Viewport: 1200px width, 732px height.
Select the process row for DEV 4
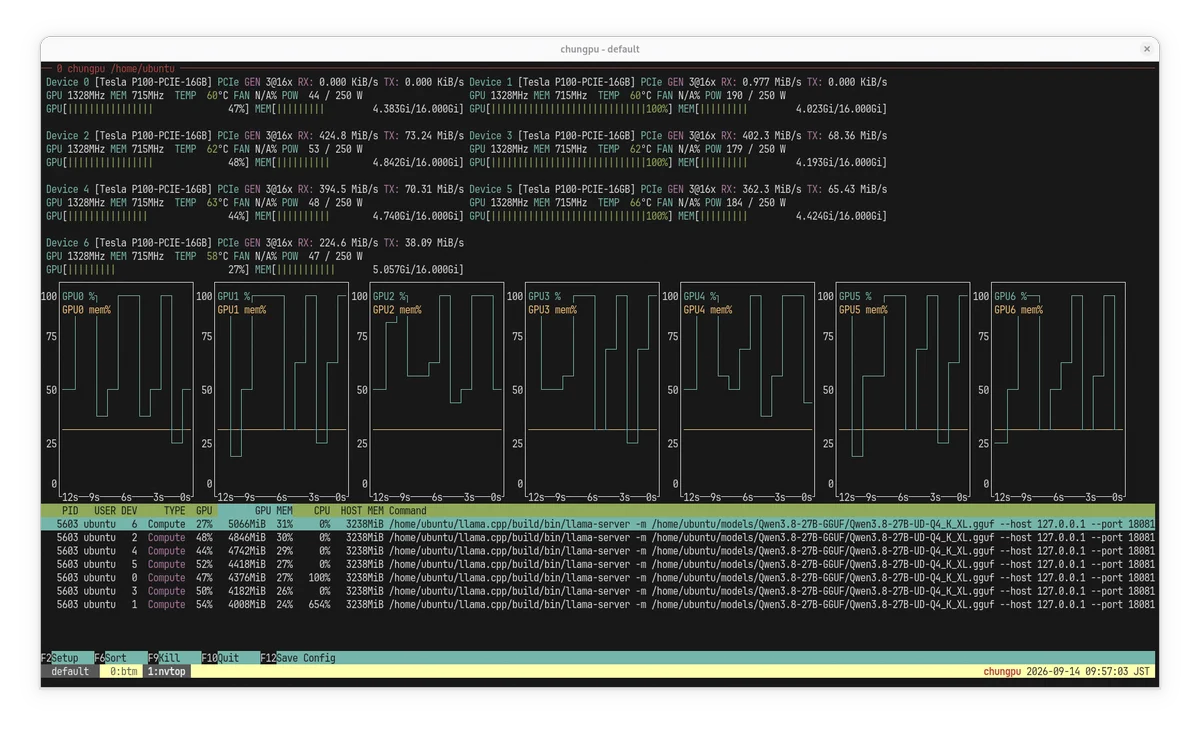coord(599,551)
